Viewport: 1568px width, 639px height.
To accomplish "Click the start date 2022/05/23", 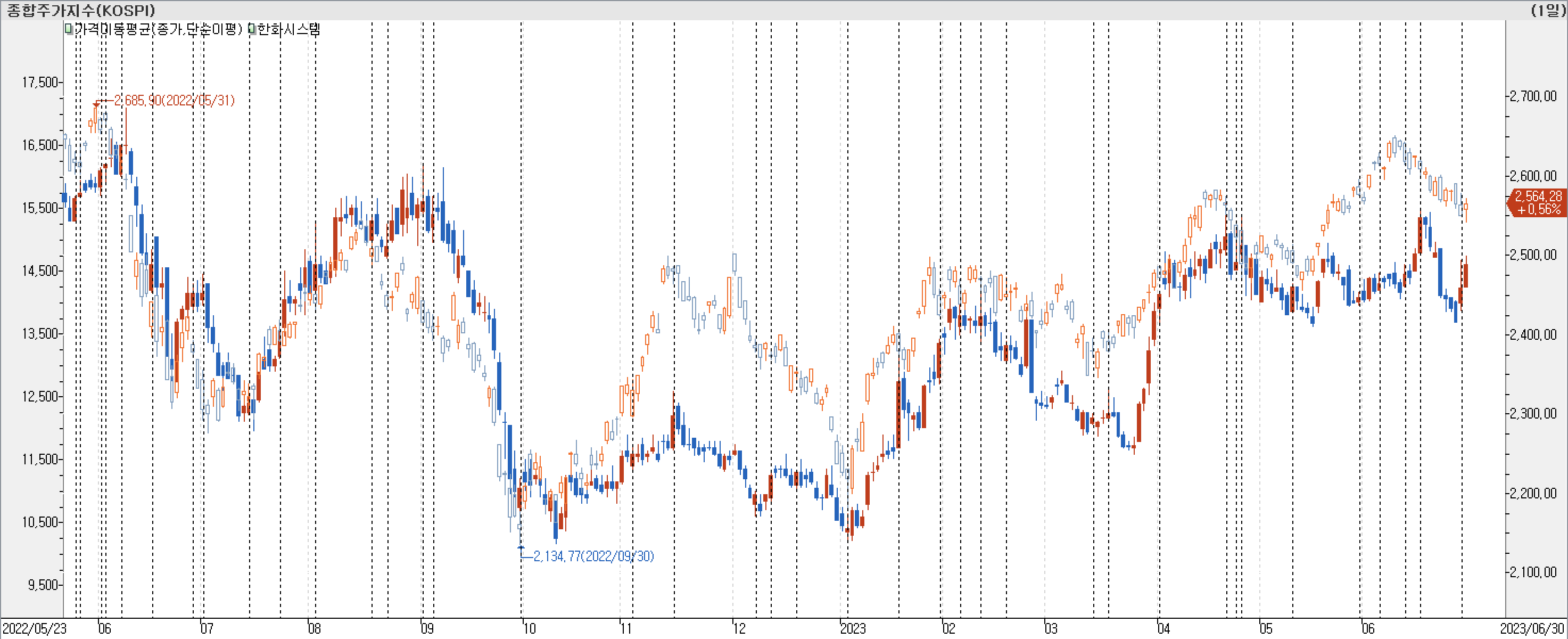I will tap(34, 628).
